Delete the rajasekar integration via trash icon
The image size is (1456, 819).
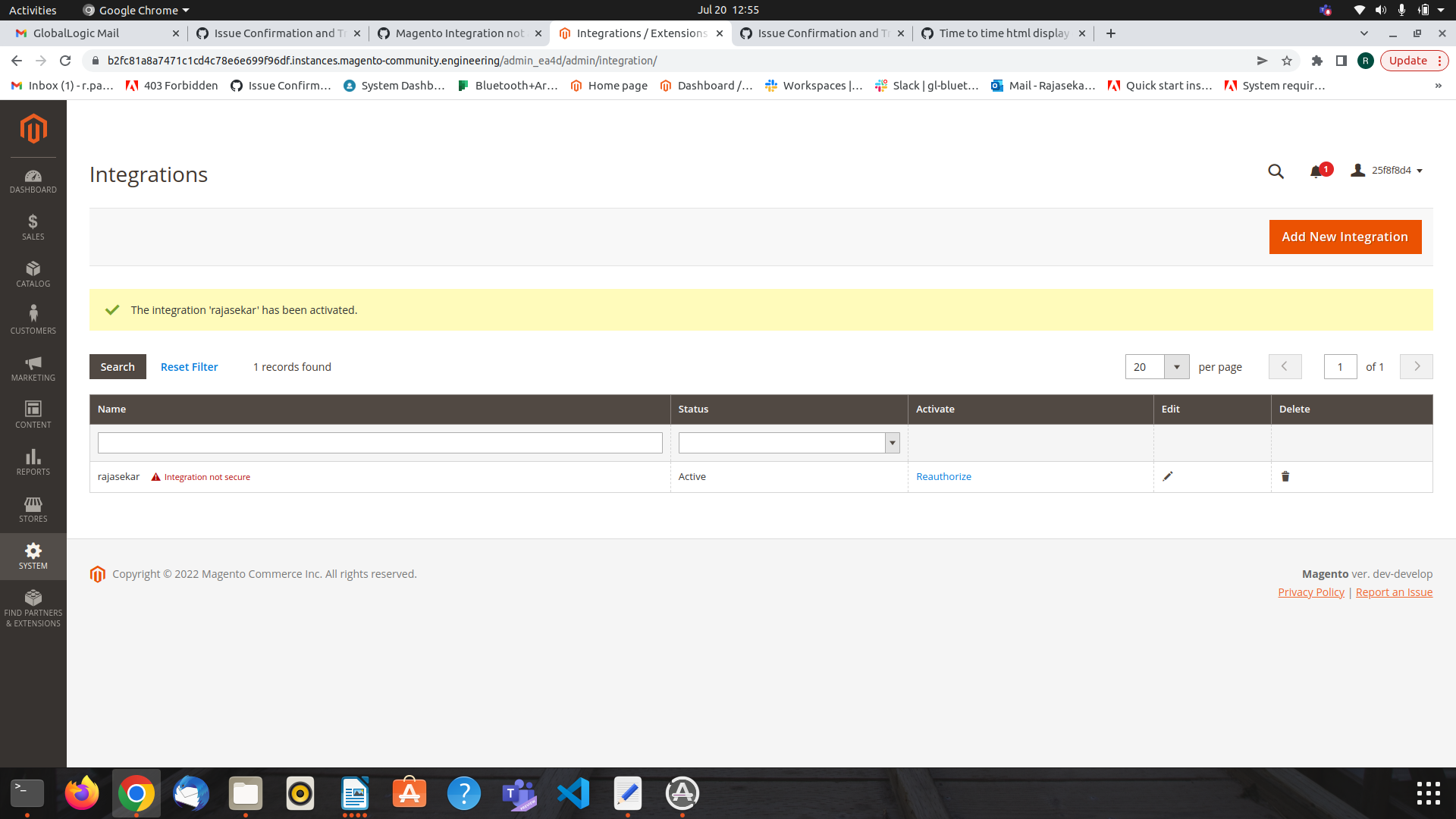[x=1285, y=476]
